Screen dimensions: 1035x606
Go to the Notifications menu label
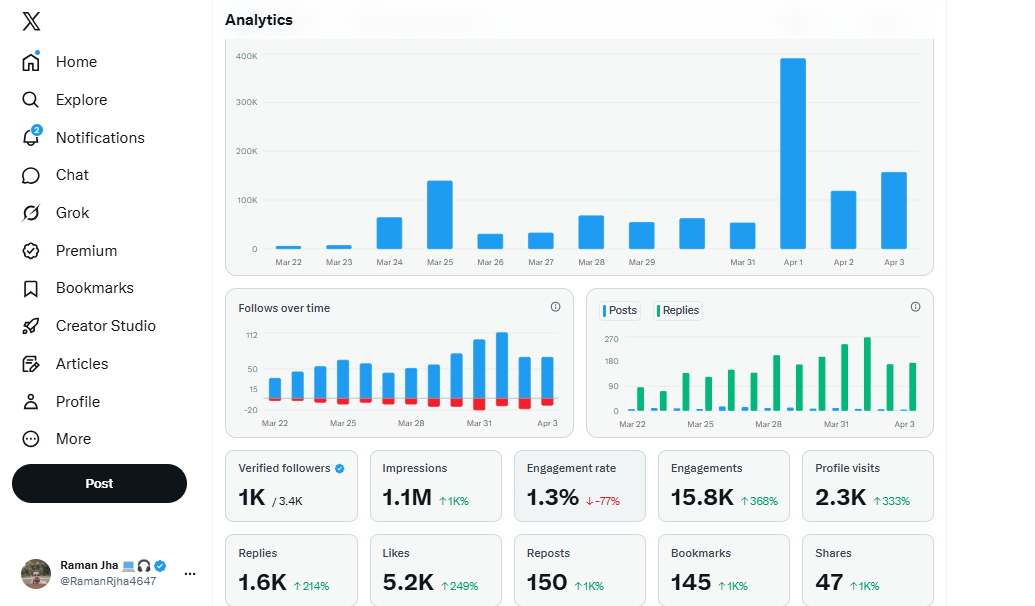[x=100, y=138]
